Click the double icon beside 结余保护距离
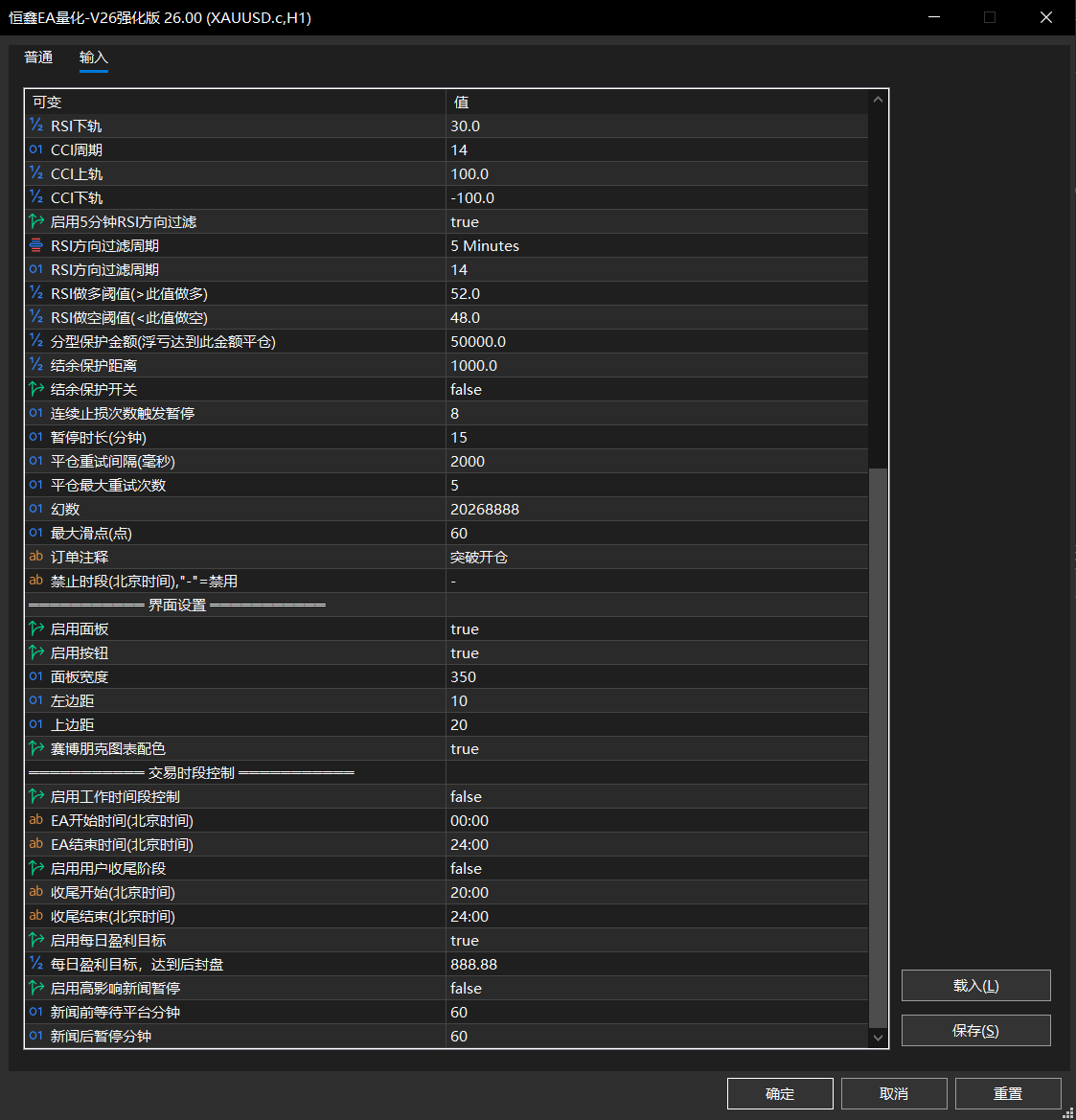The height and width of the screenshot is (1120, 1076). pyautogui.click(x=36, y=365)
